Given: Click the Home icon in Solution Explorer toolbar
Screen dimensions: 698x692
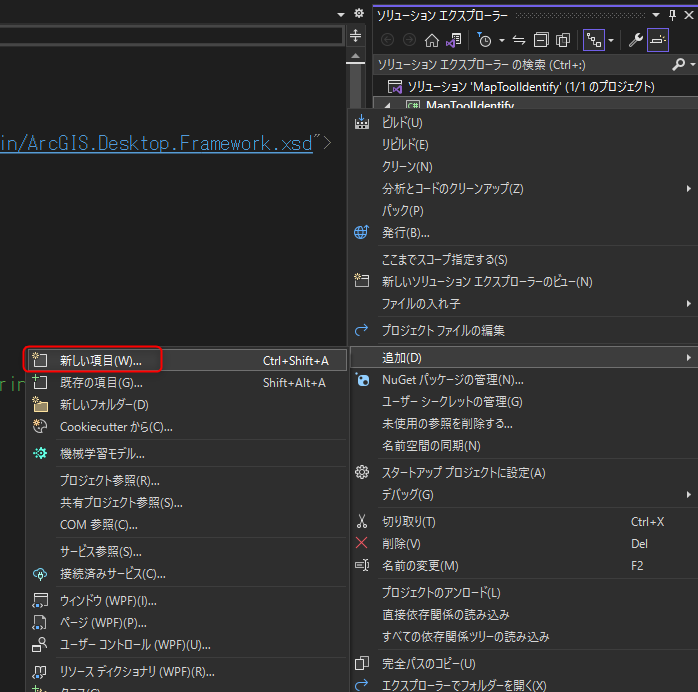Looking at the screenshot, I should pyautogui.click(x=431, y=40).
